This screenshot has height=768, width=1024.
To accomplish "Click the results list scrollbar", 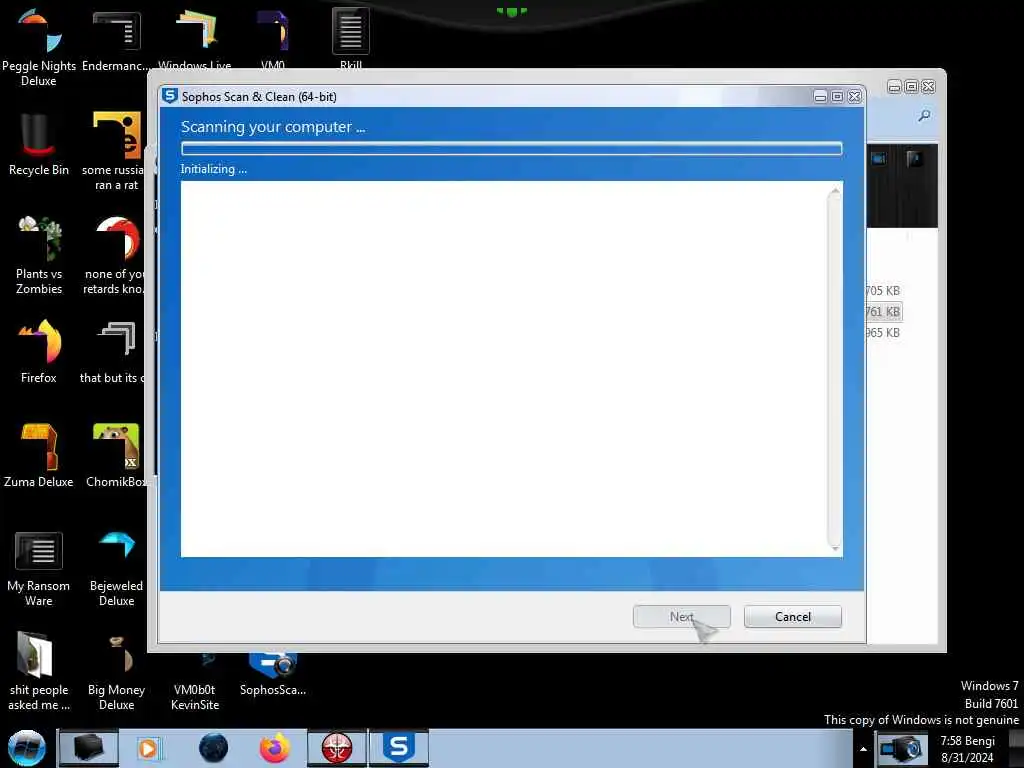I will 834,369.
